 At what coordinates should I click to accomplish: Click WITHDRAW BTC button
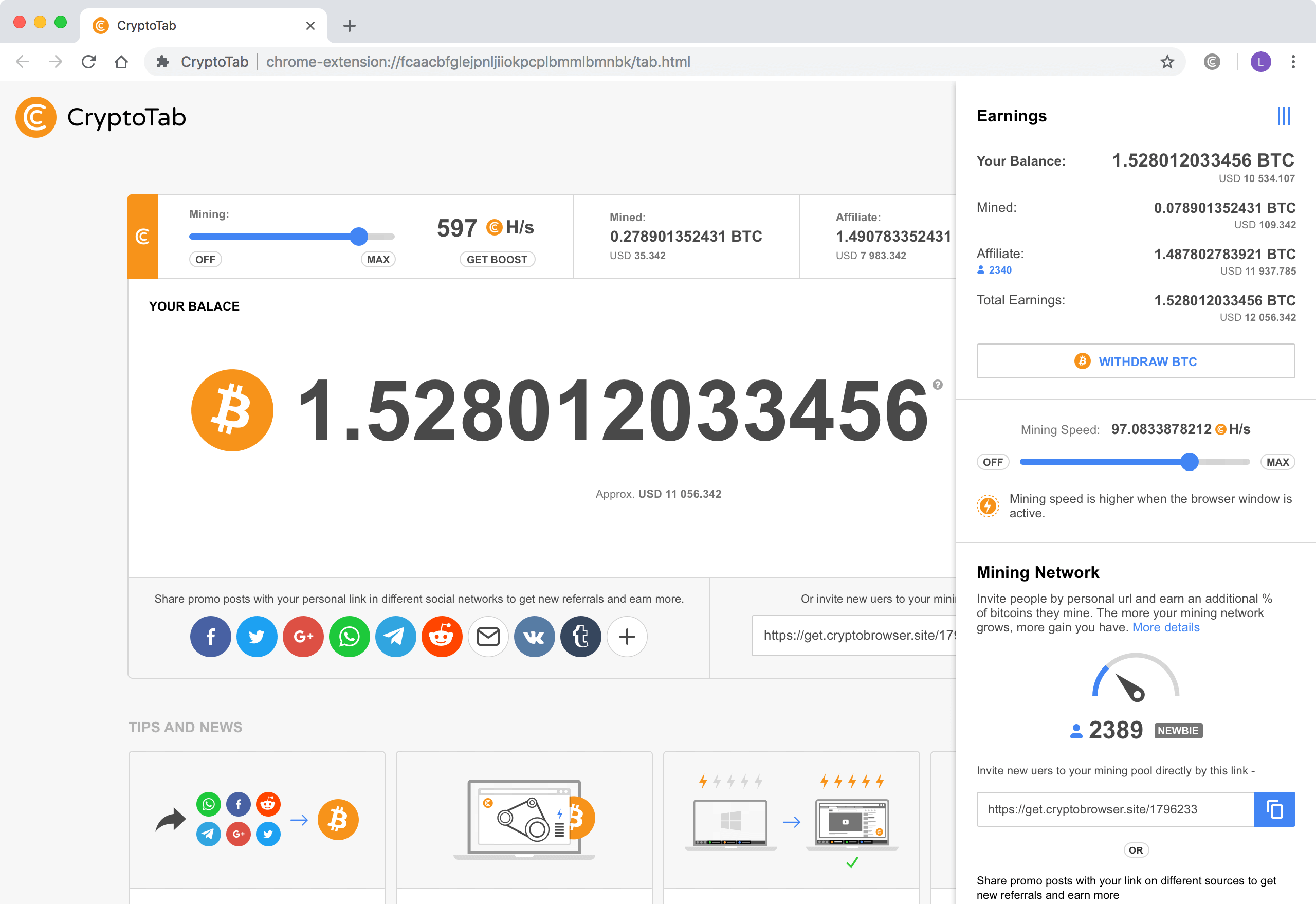(1136, 361)
